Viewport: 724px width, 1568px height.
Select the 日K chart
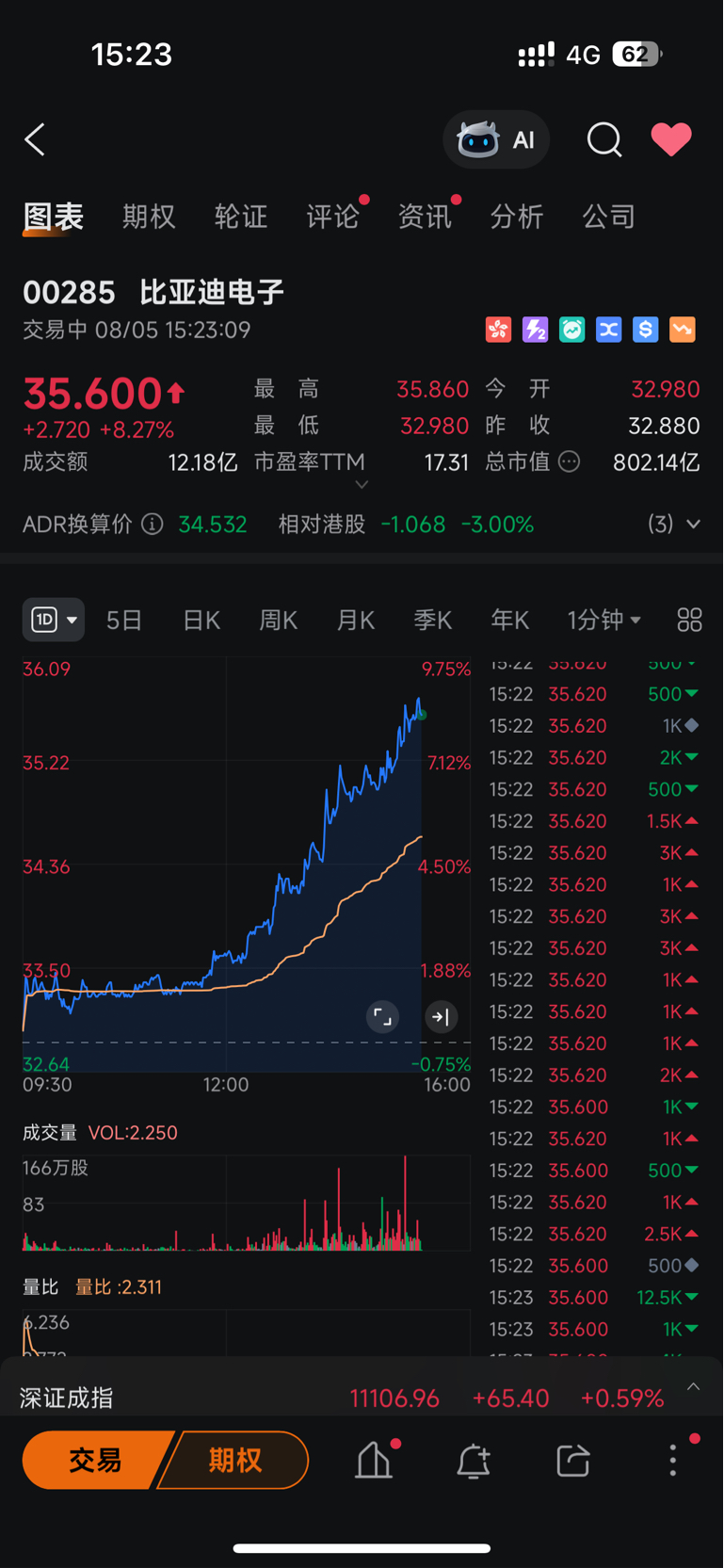click(201, 620)
